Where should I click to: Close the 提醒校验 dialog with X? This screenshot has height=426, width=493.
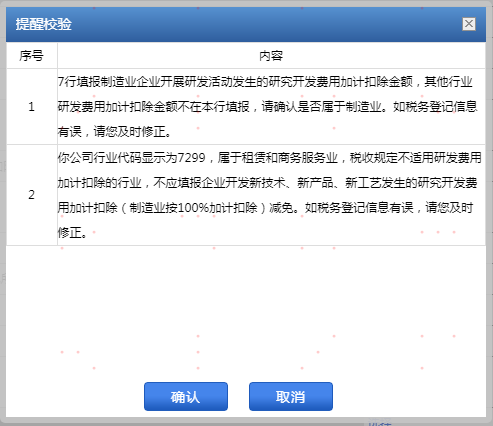pyautogui.click(x=469, y=24)
